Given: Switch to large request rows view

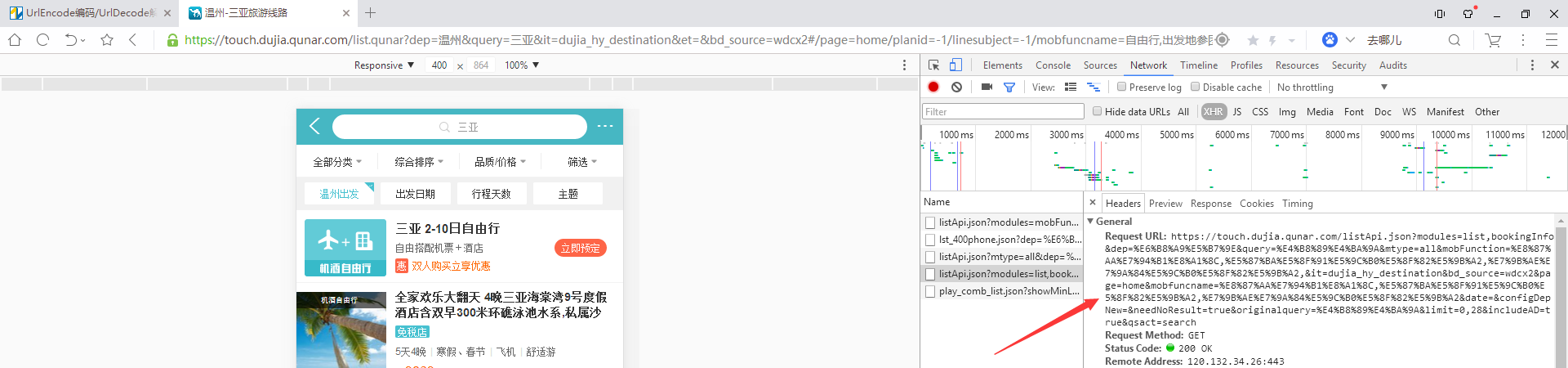Looking at the screenshot, I should coord(1071,87).
